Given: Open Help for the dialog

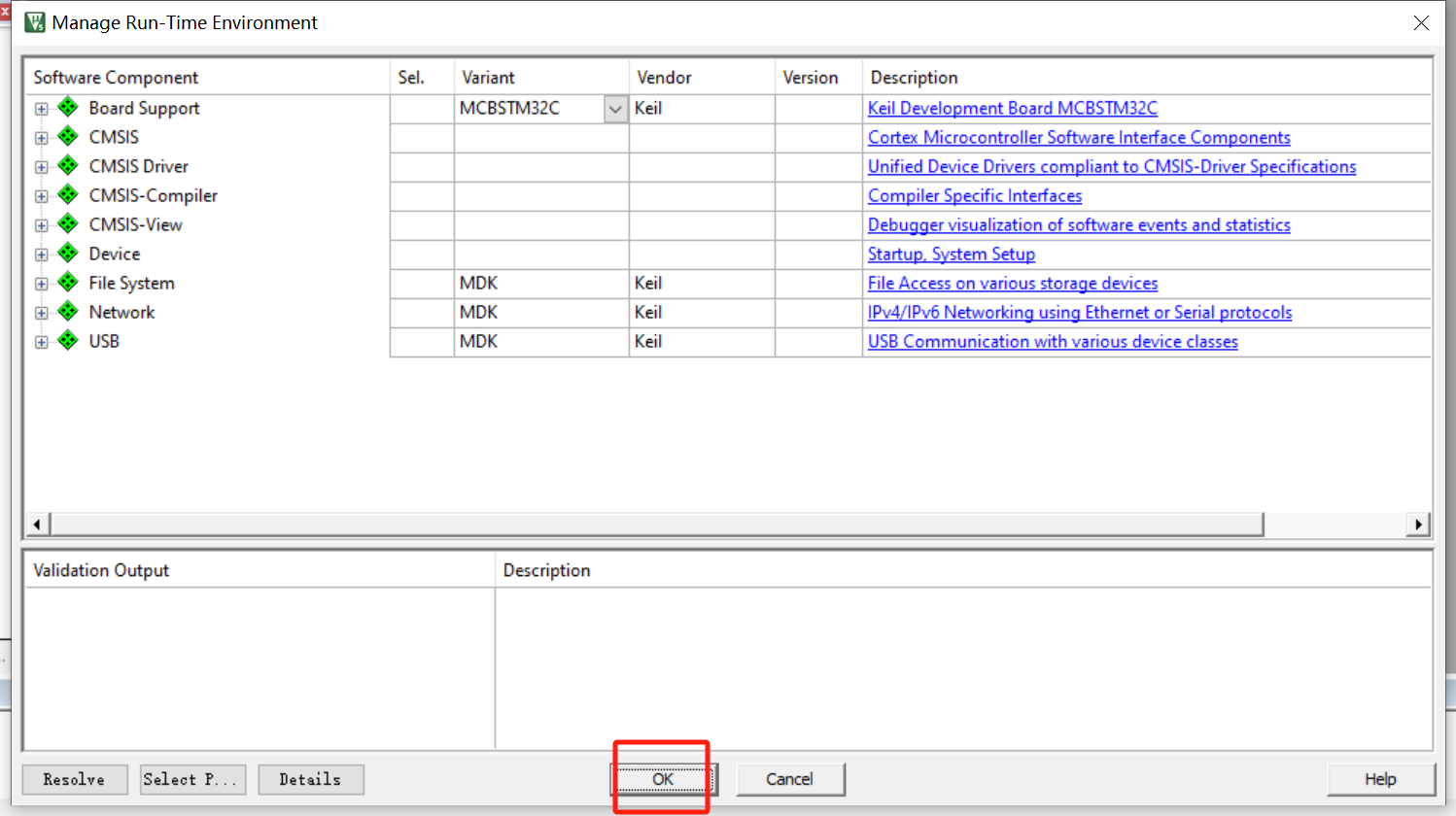Looking at the screenshot, I should pos(1381,779).
